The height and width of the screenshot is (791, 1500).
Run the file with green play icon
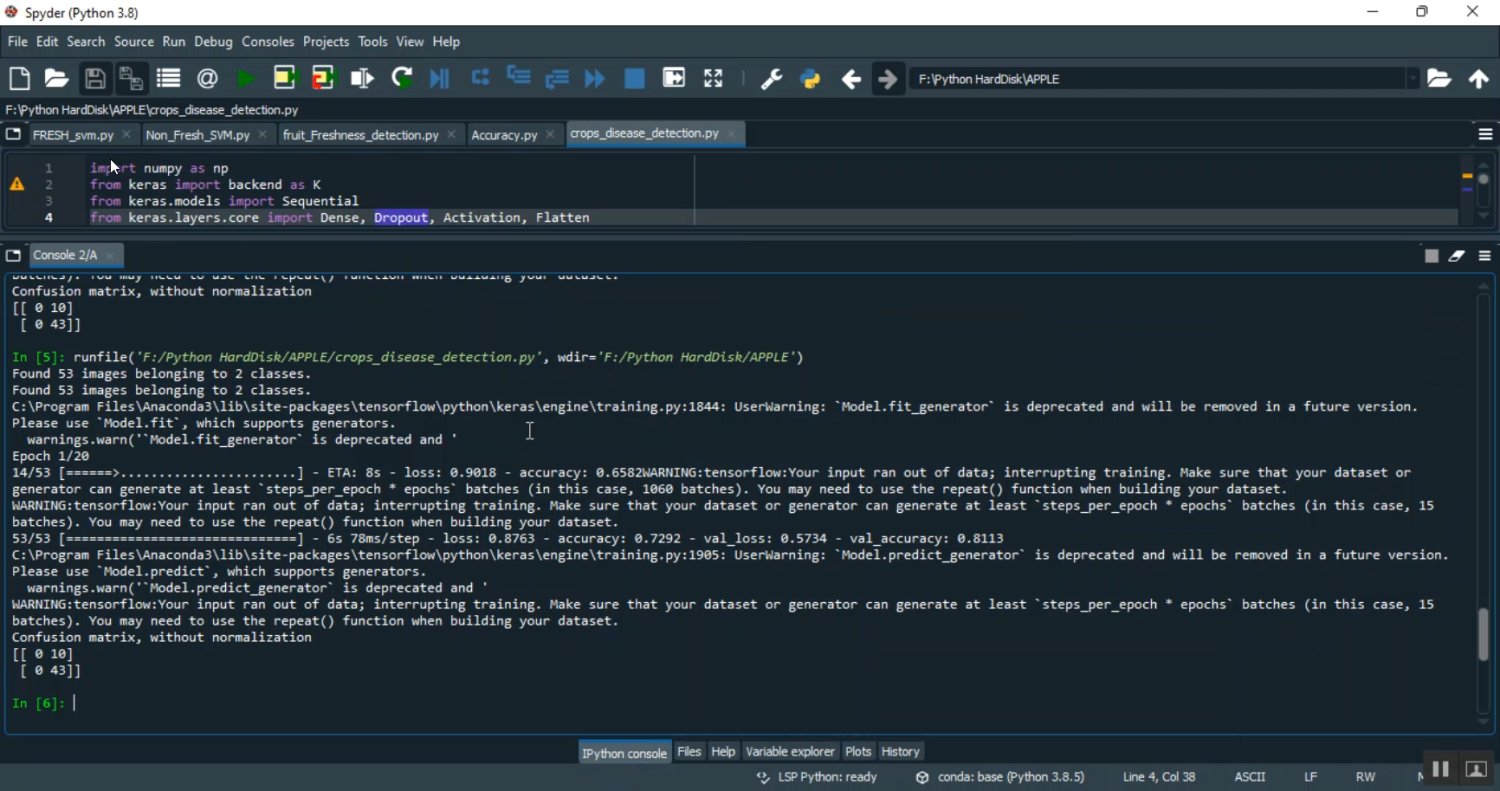[x=246, y=78]
